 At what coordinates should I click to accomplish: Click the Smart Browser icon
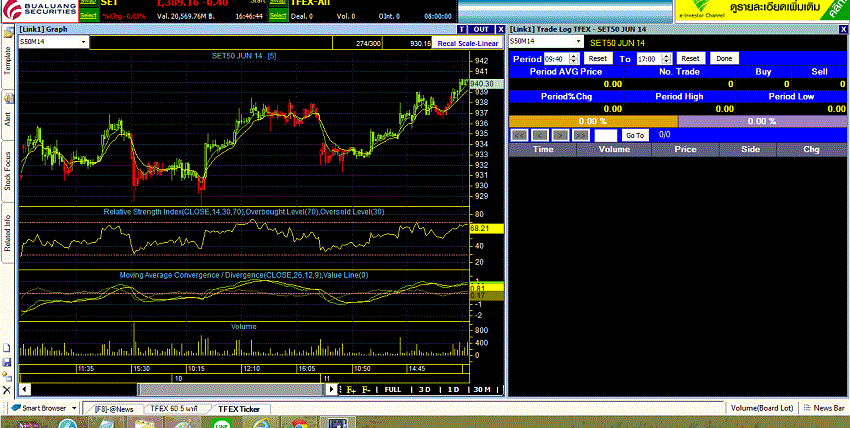pos(16,408)
